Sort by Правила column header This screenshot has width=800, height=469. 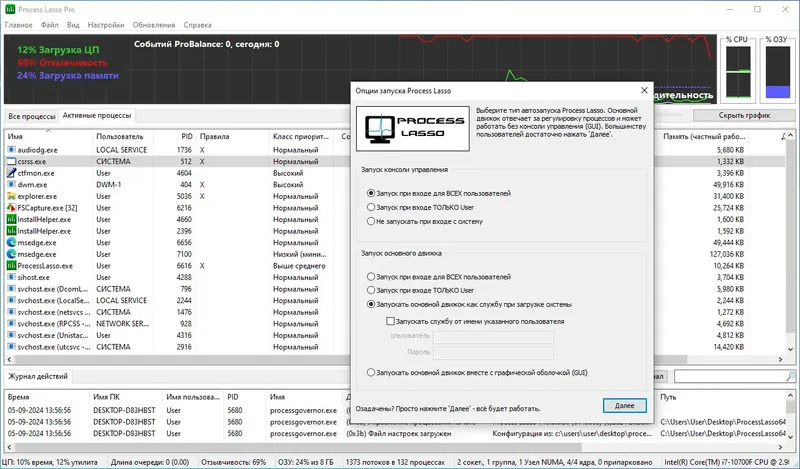tap(232, 137)
